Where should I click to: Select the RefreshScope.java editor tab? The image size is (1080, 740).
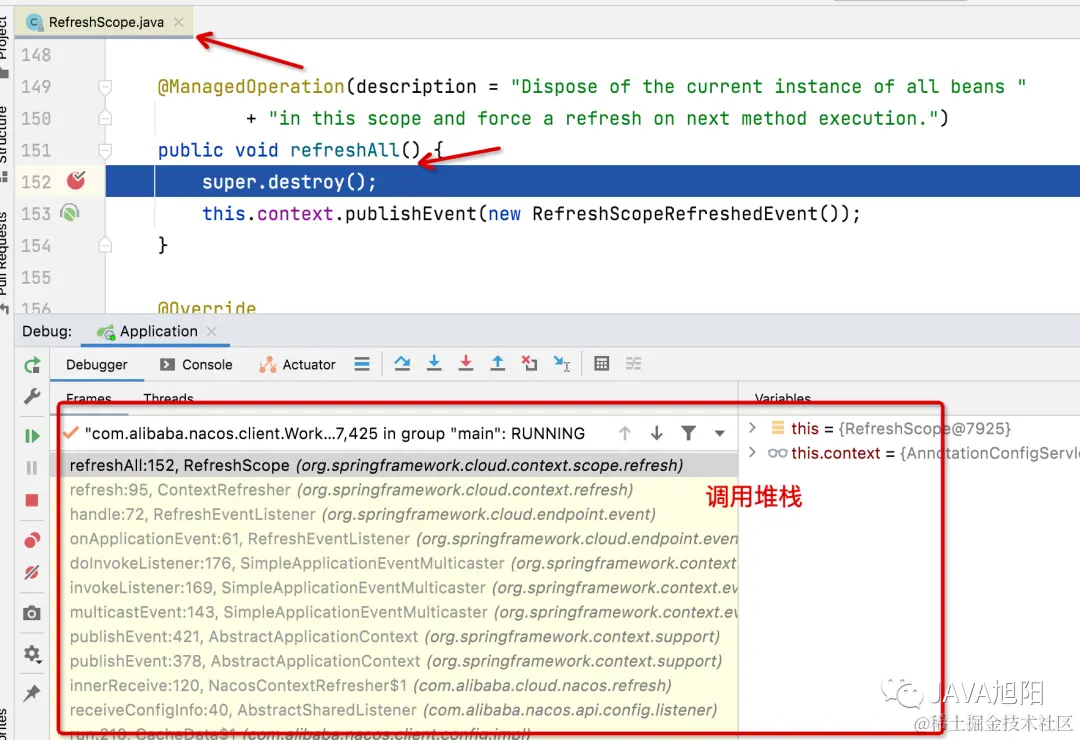(105, 22)
